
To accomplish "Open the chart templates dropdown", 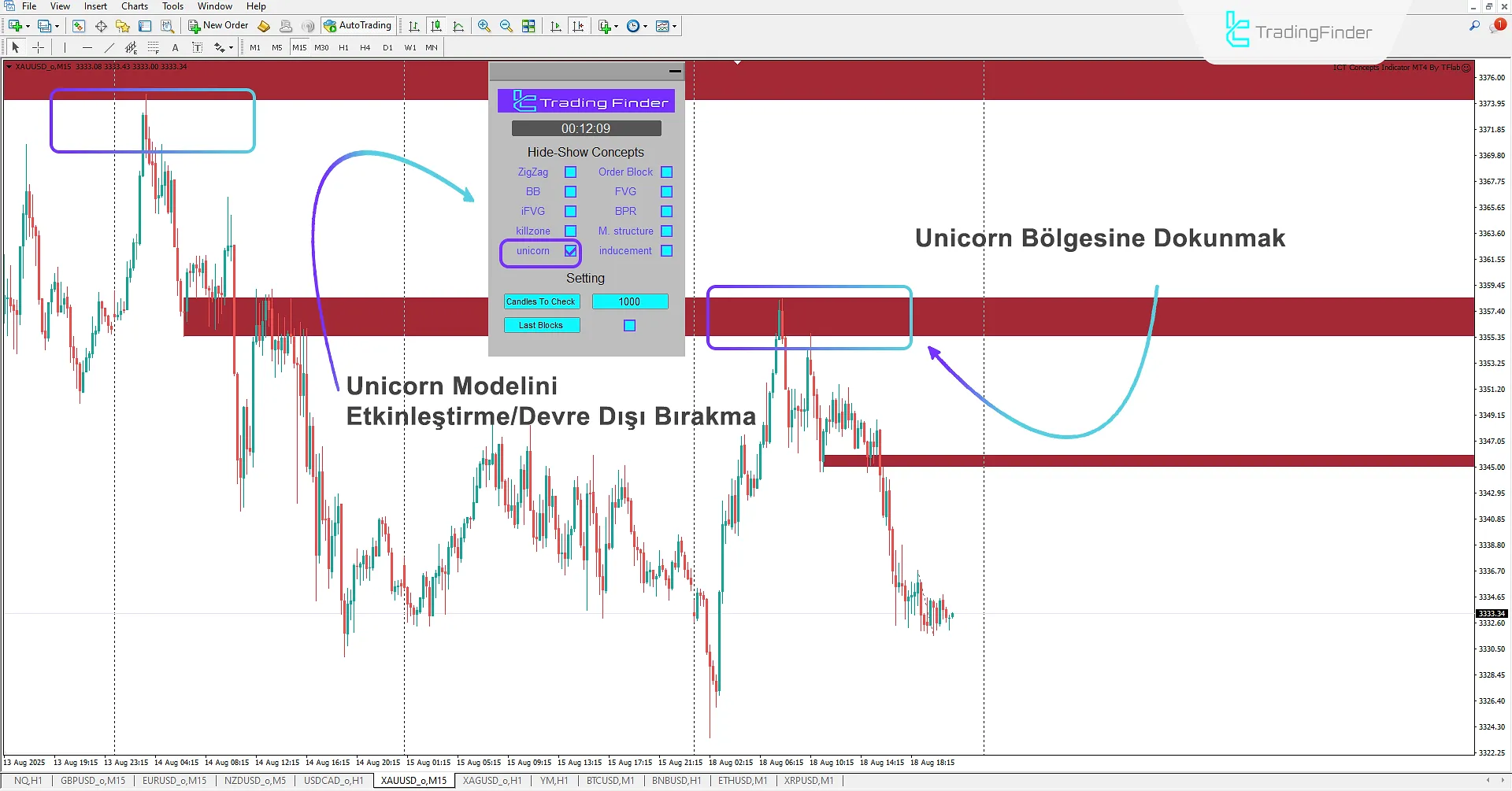I will (676, 25).
